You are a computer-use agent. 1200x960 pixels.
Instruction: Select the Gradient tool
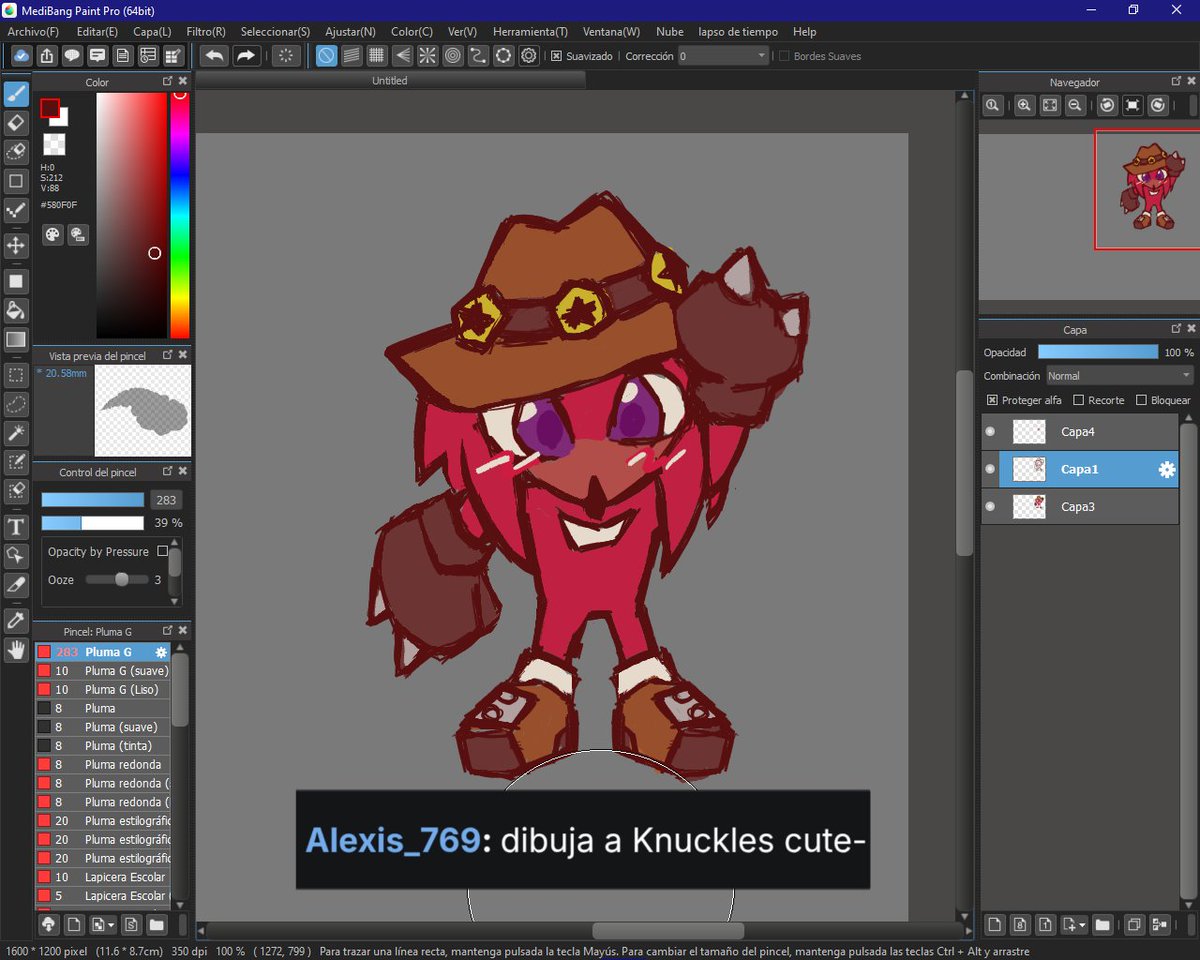pyautogui.click(x=16, y=339)
